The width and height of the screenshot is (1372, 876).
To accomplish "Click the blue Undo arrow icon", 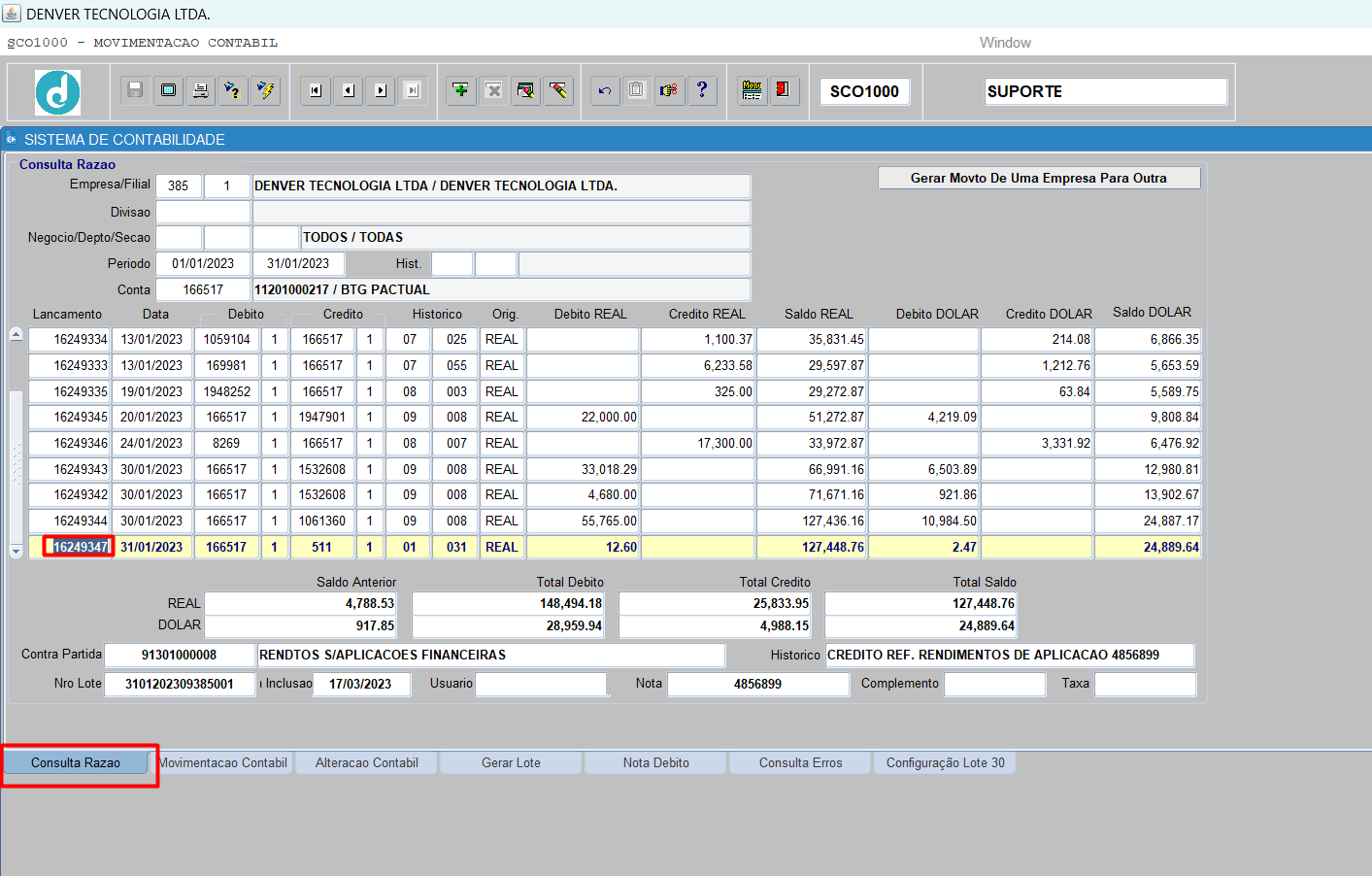I will pyautogui.click(x=605, y=90).
